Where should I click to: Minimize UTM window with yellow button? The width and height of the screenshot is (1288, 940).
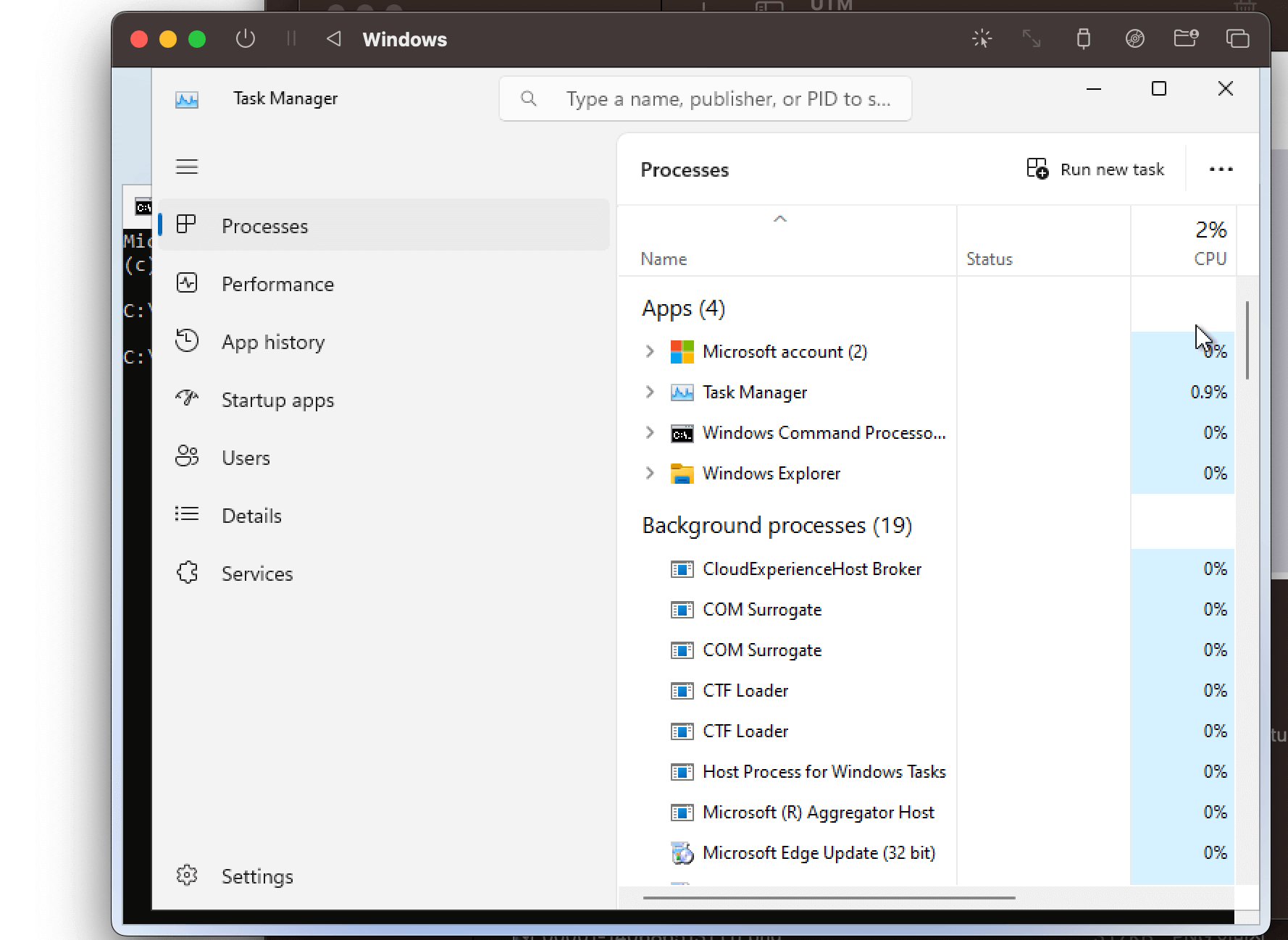coord(168,39)
